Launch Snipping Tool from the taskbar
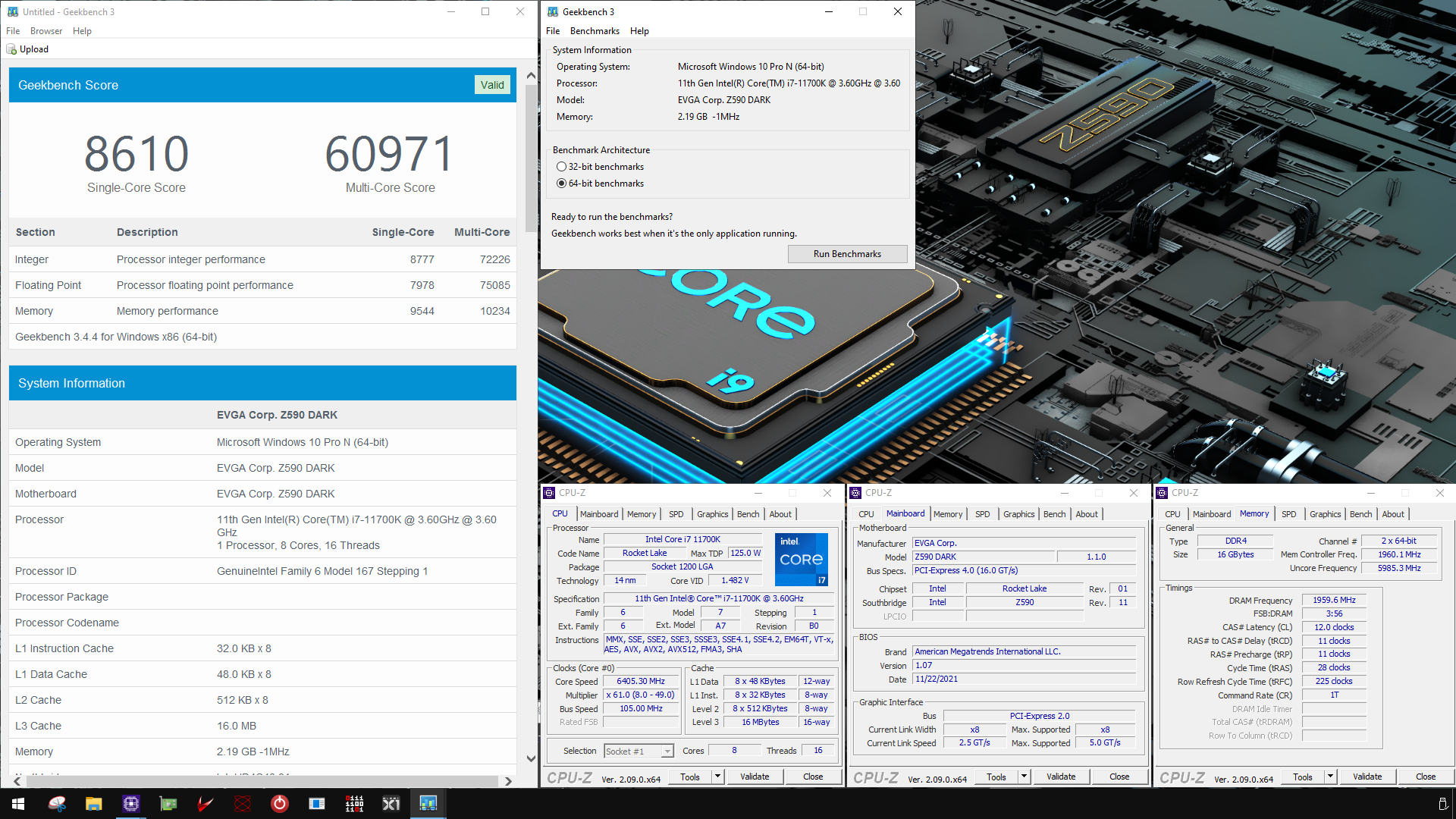 point(57,804)
